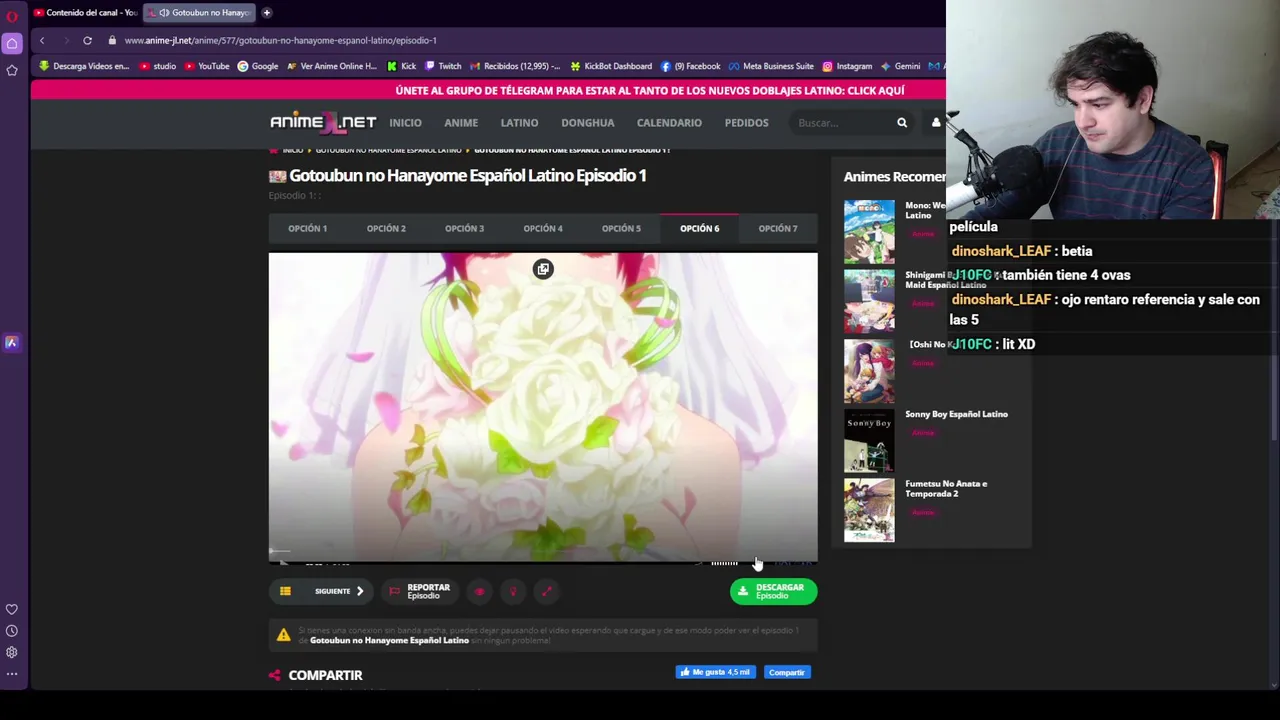Select Opción 7 server tab
Image resolution: width=1280 pixels, height=720 pixels.
[778, 229]
